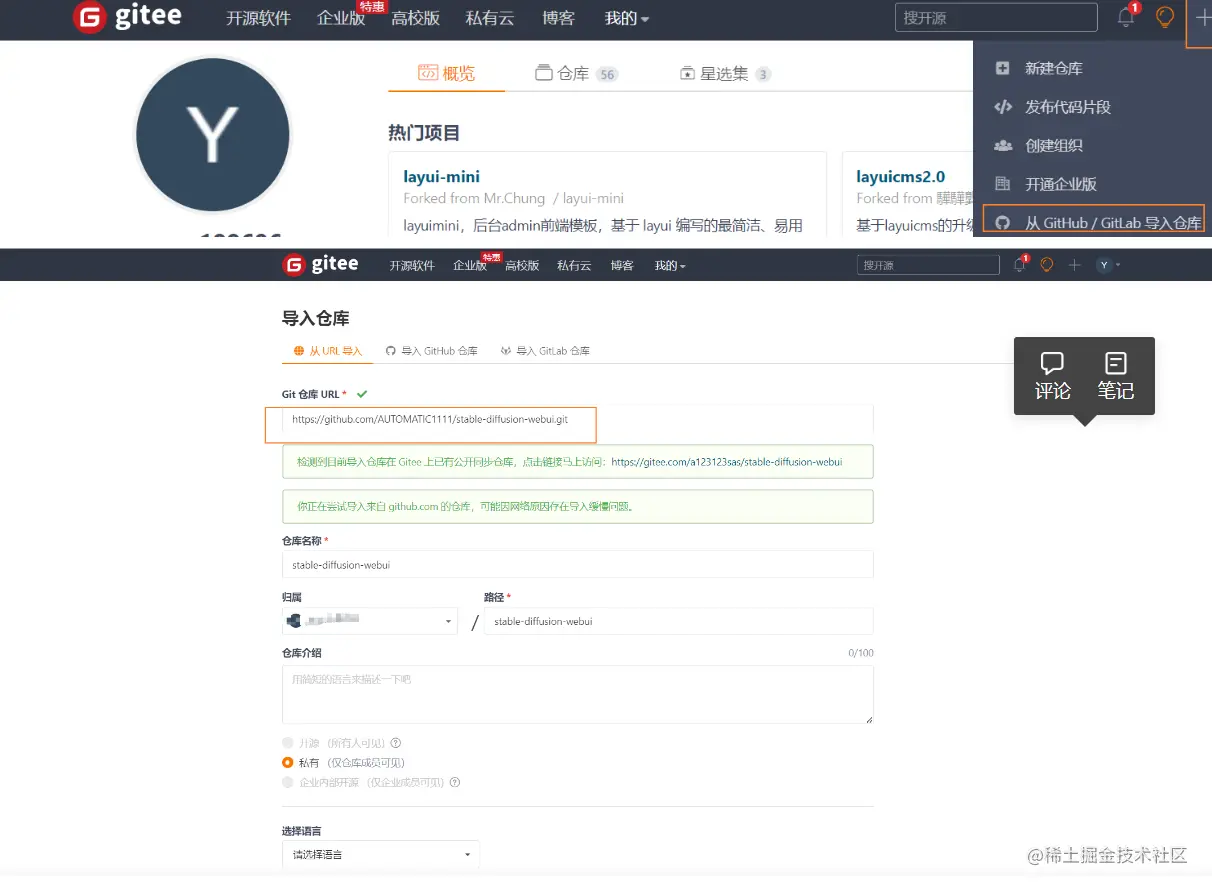Open 高校版 on the profile page header
Screen dimensions: 1212x890
pyautogui.click(x=415, y=18)
